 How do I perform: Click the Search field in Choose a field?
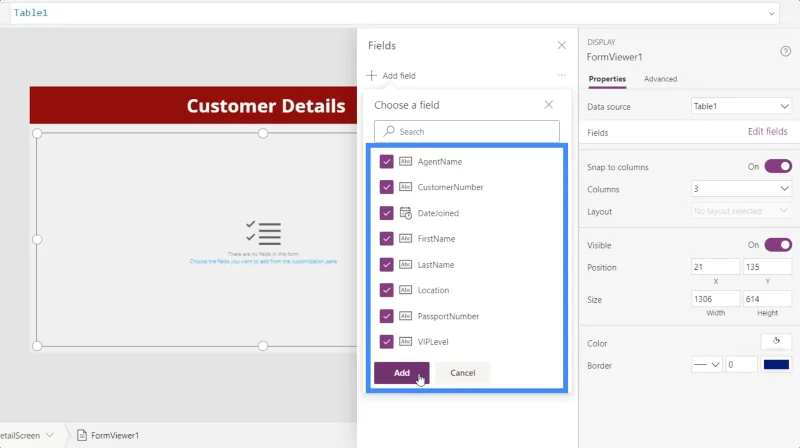[467, 131]
